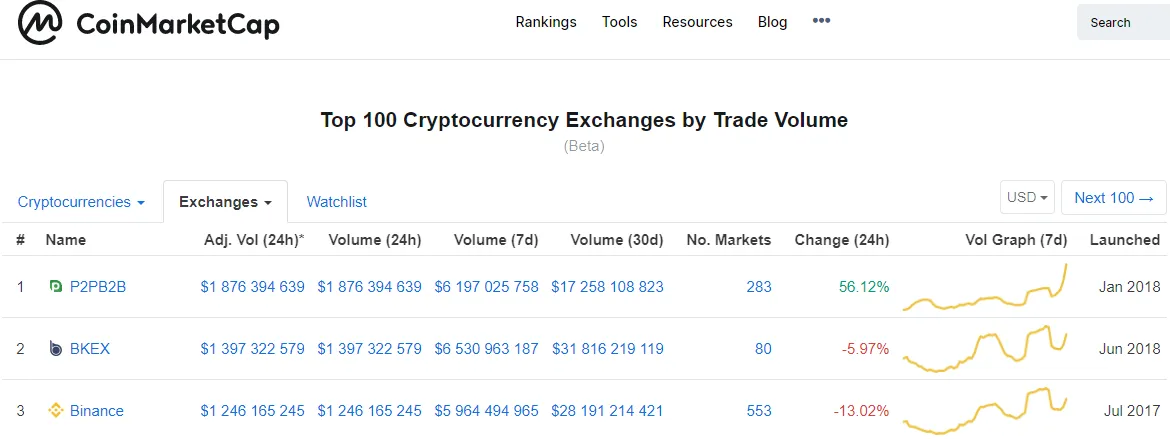Open the Blog page

coord(772,22)
